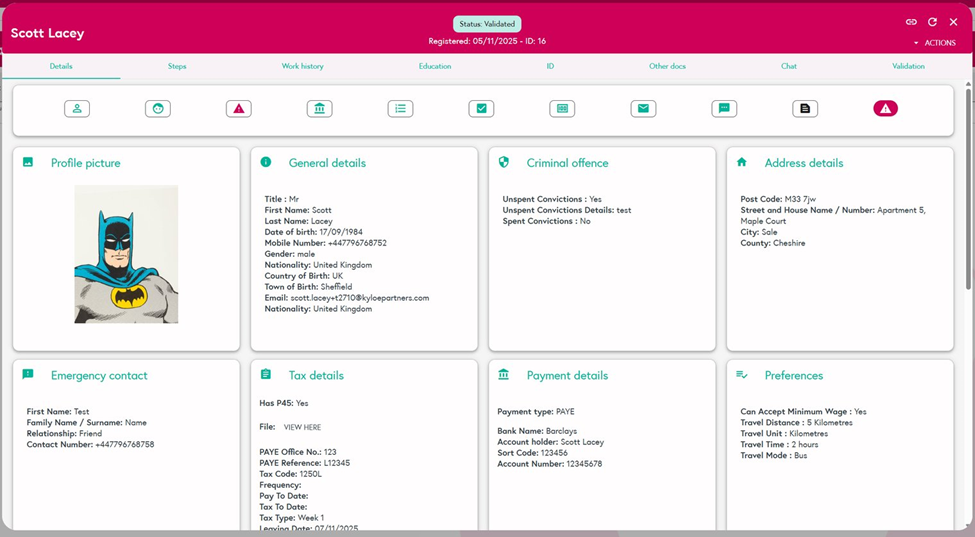Click the filled red warning icon
The image size is (975, 537).
885,109
